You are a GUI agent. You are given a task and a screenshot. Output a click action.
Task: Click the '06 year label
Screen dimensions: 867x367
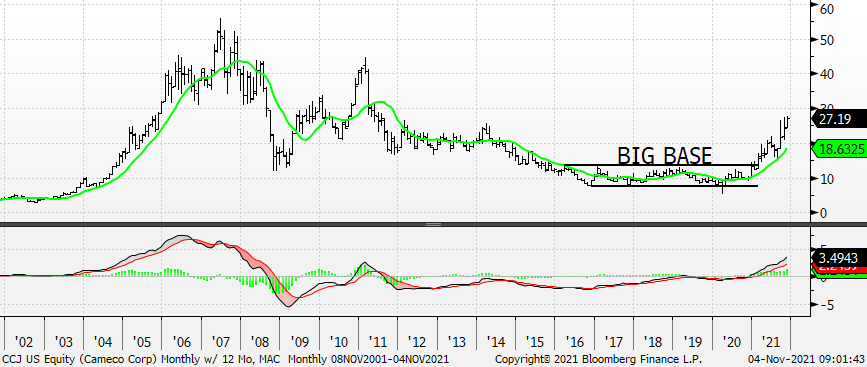pos(181,341)
